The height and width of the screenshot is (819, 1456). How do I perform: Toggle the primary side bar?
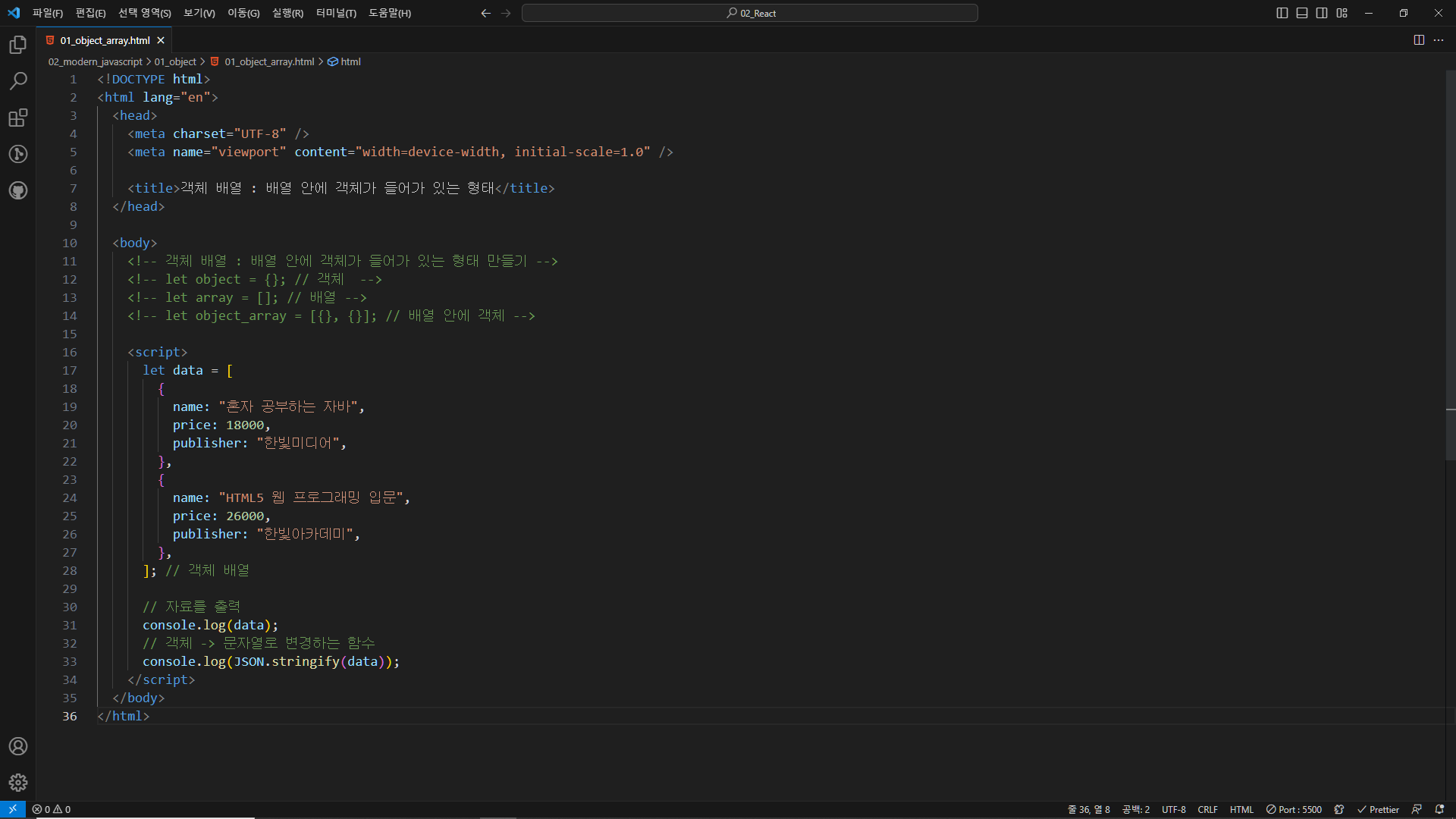pyautogui.click(x=1282, y=13)
